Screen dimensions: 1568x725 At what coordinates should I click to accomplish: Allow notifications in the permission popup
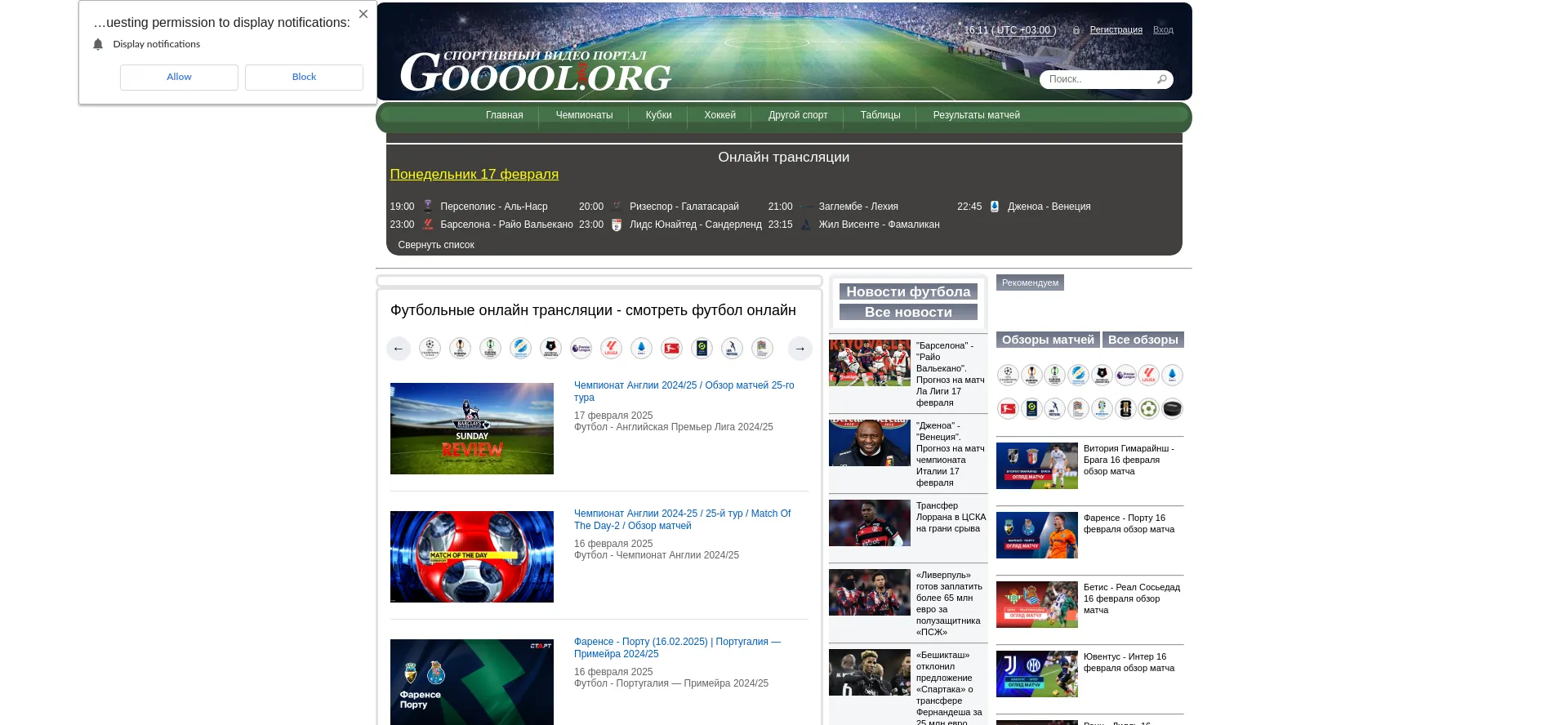pos(179,77)
